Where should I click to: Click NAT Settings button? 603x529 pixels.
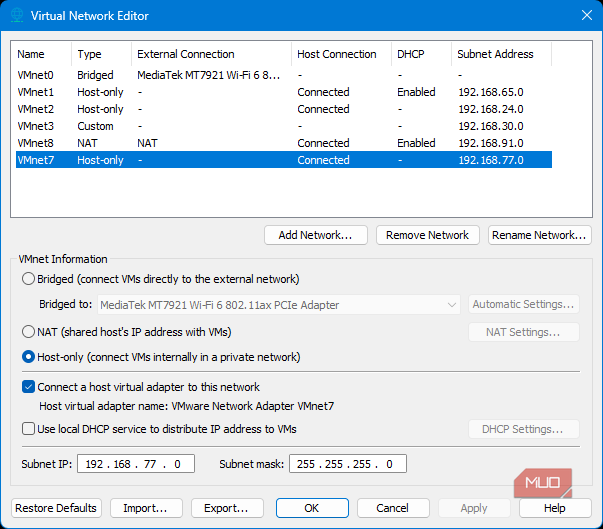pyautogui.click(x=524, y=332)
